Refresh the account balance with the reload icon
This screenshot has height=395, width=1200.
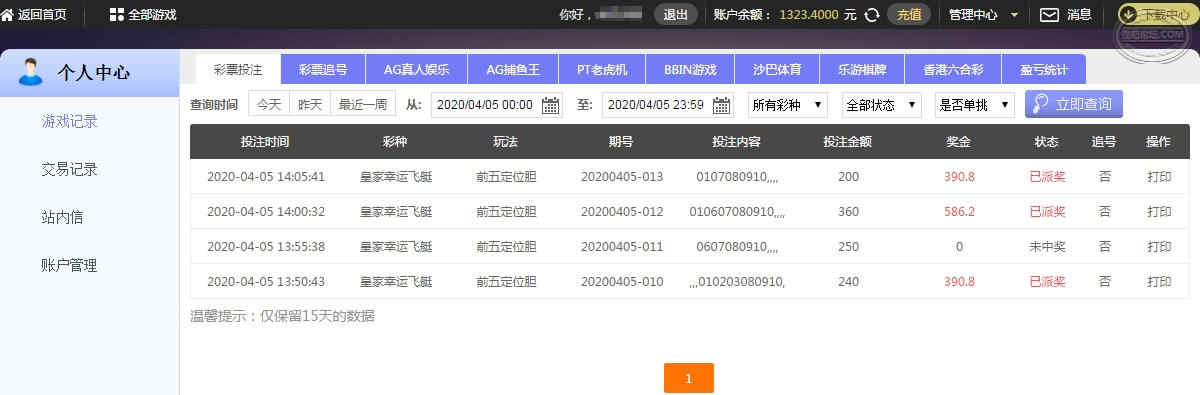pos(872,15)
